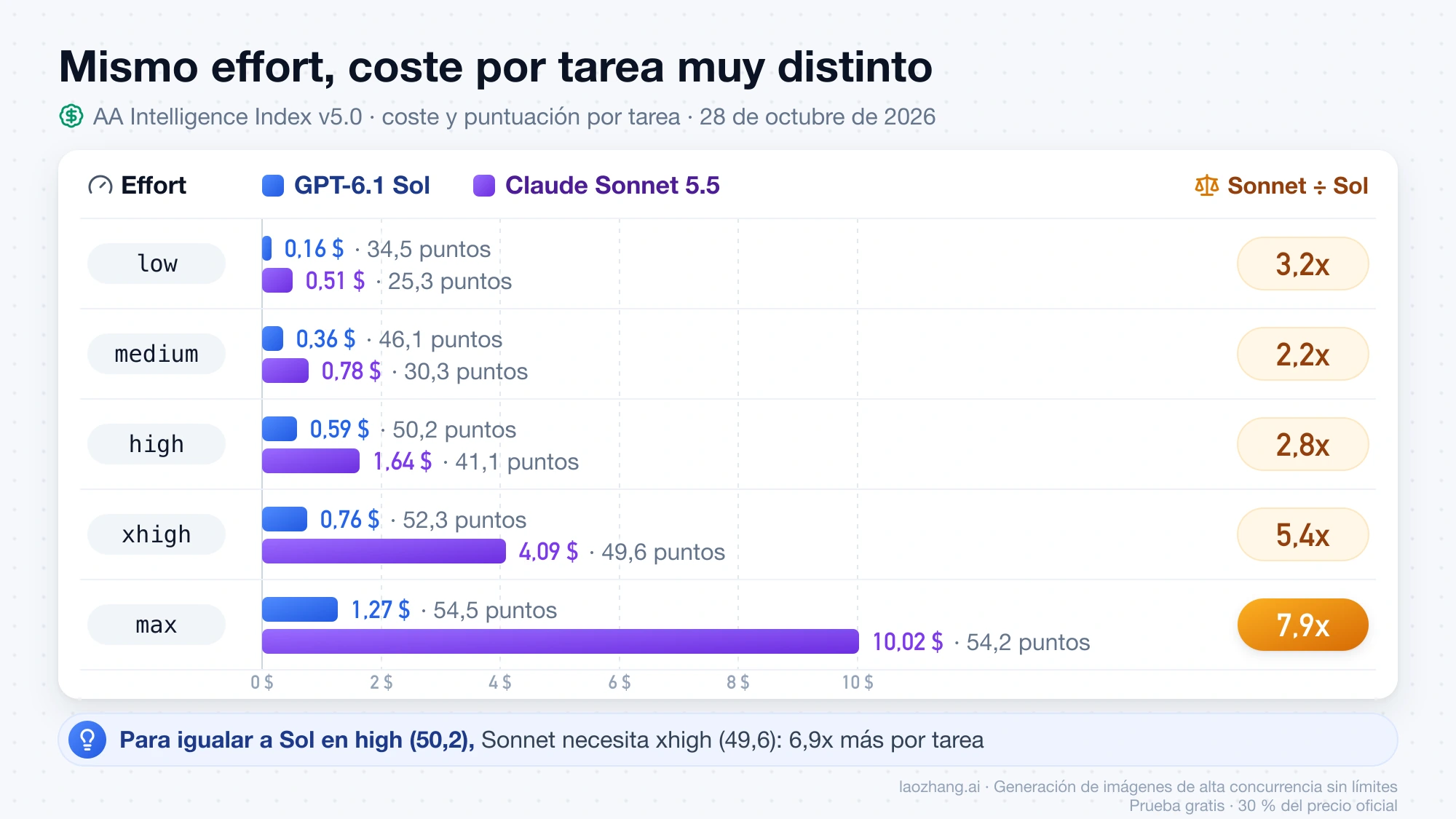Click the '0,76 $' cost label

349,520
